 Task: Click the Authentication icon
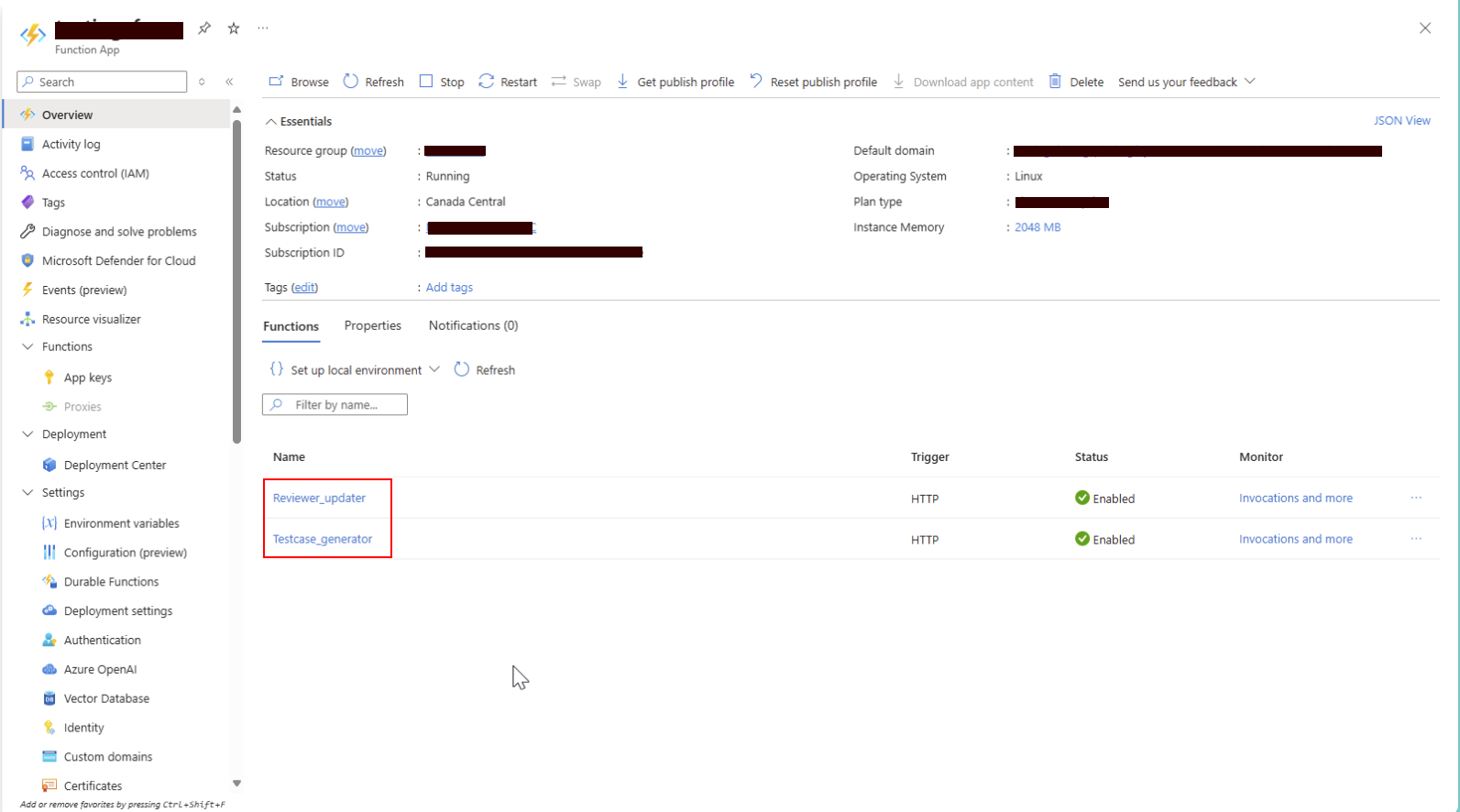point(49,640)
